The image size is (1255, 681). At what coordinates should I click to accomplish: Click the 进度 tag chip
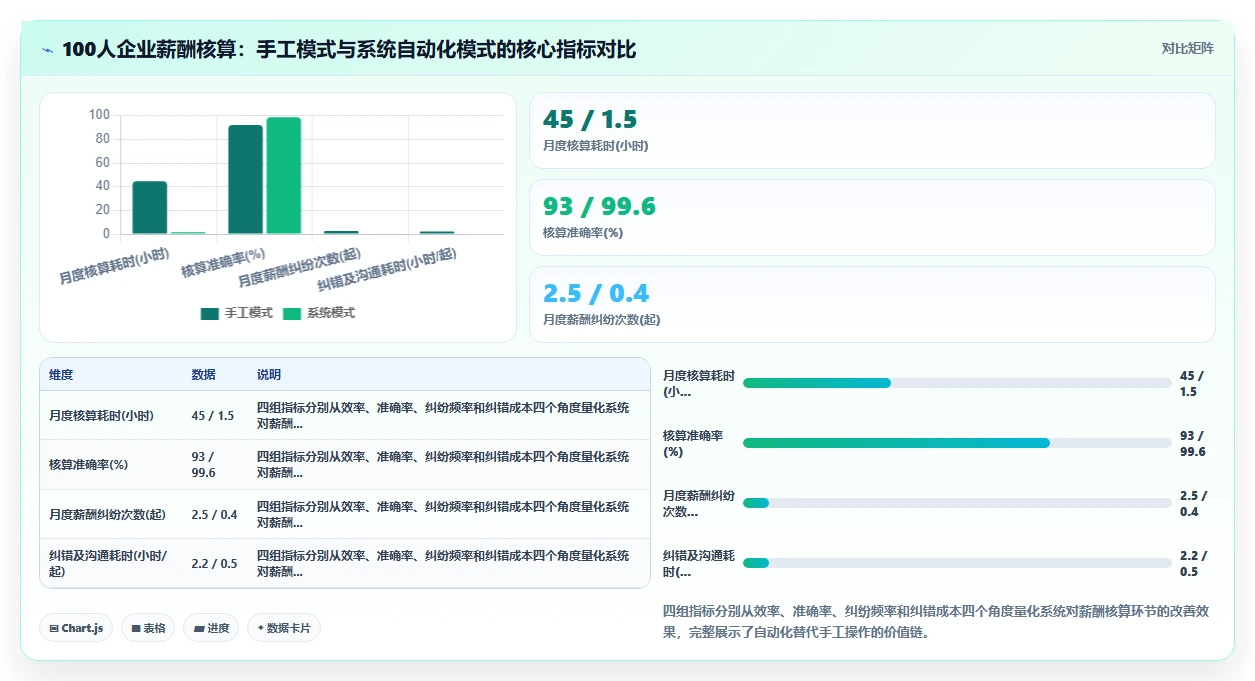point(211,628)
